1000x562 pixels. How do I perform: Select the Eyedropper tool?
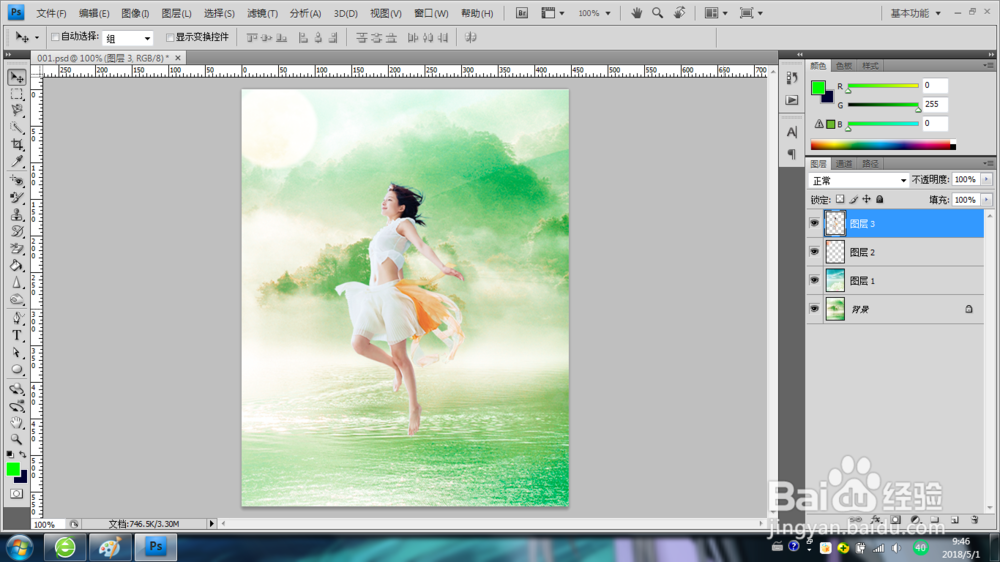tap(17, 161)
